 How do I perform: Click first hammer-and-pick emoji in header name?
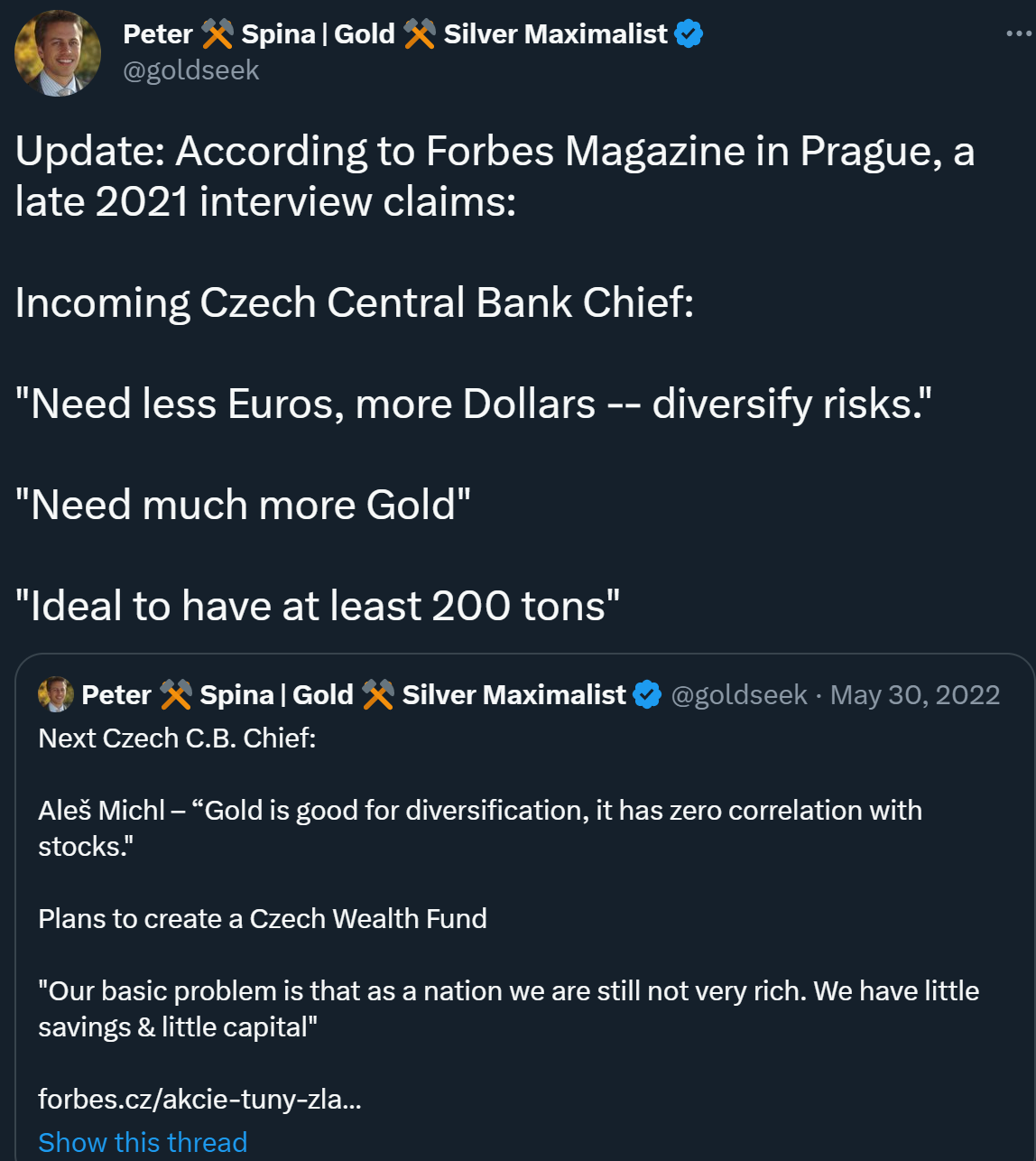[217, 34]
